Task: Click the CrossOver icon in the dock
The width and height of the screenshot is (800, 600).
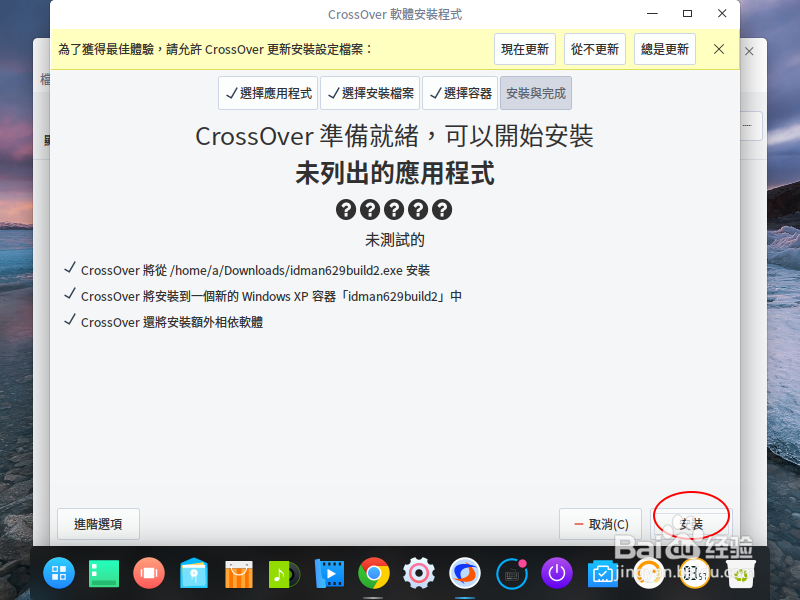Action: click(464, 573)
